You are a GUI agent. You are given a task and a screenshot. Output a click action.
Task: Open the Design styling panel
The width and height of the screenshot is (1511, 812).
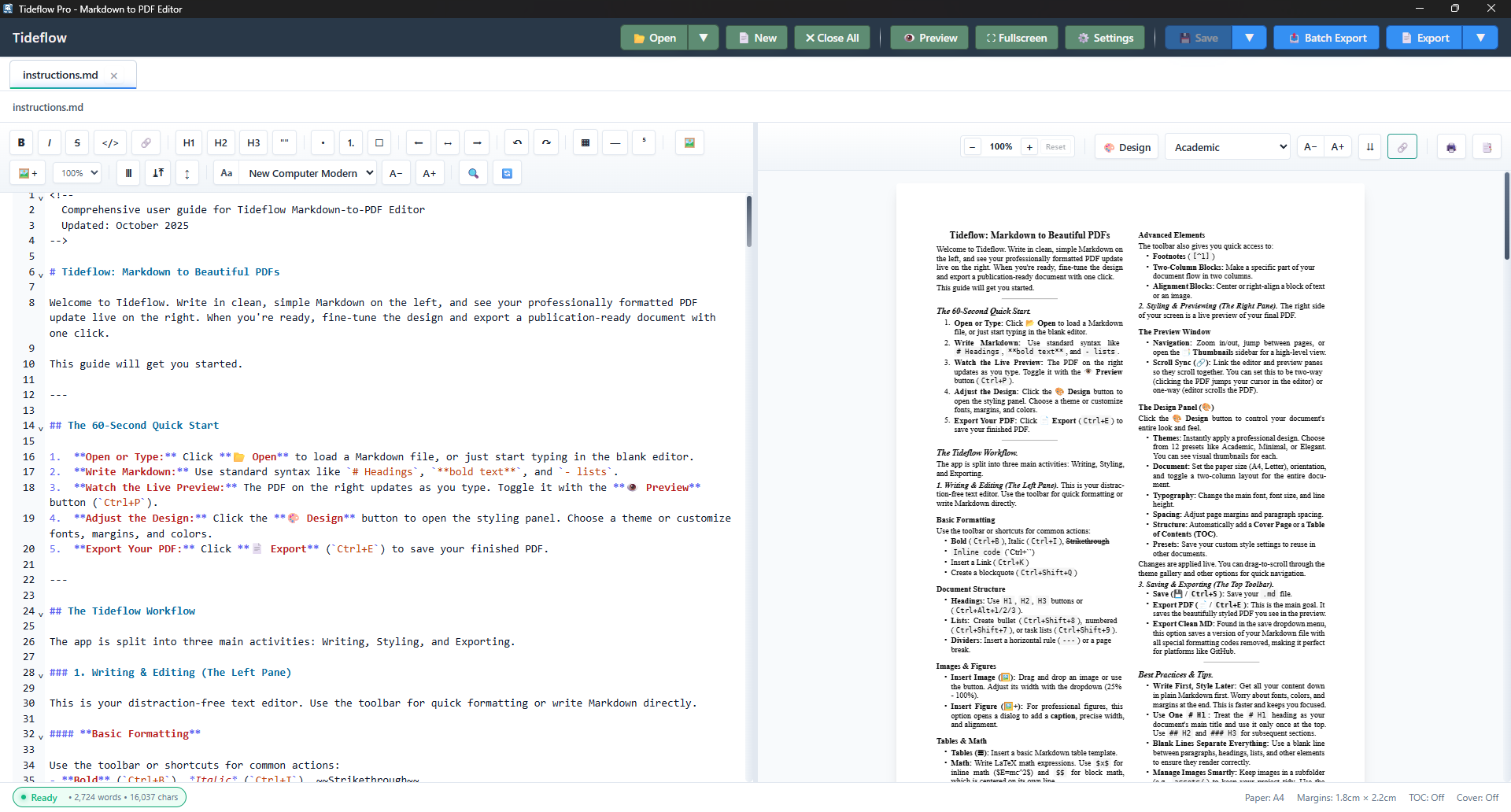pos(1126,146)
